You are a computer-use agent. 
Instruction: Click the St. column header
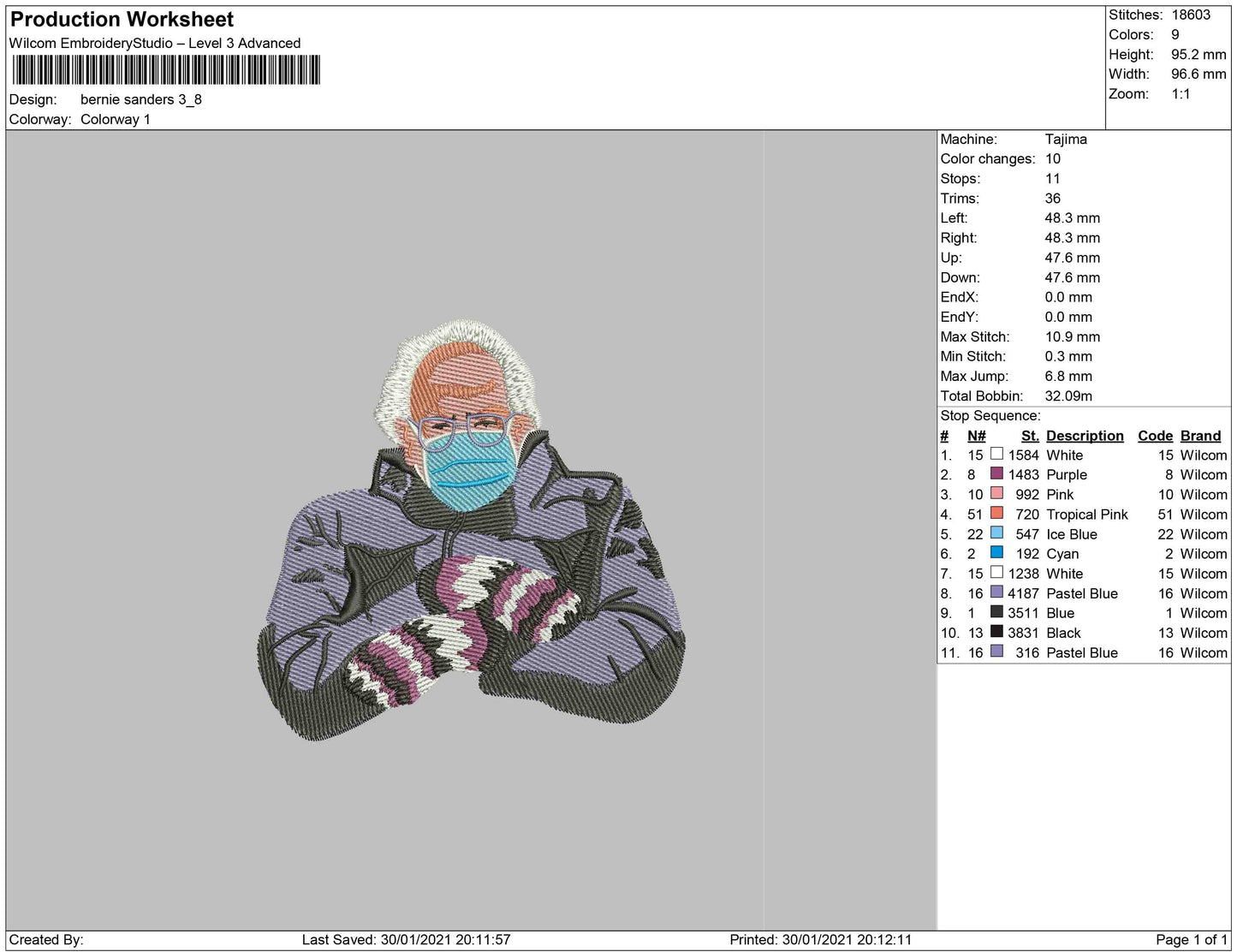click(x=1029, y=436)
